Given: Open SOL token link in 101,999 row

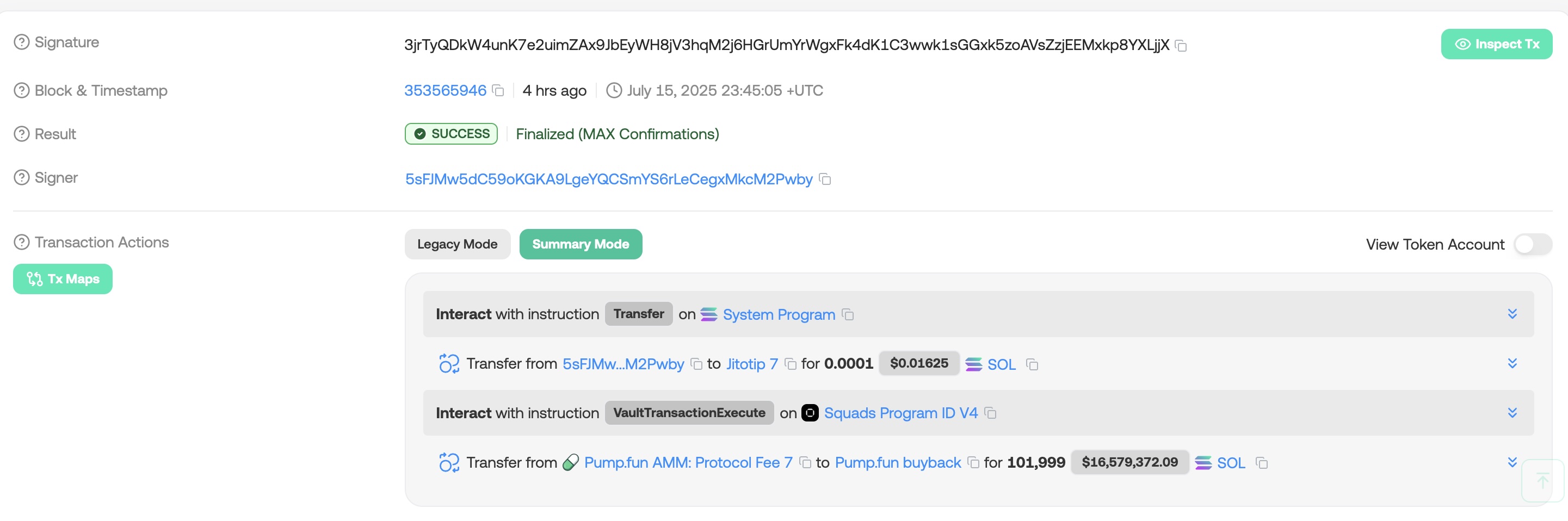Looking at the screenshot, I should (x=1231, y=463).
